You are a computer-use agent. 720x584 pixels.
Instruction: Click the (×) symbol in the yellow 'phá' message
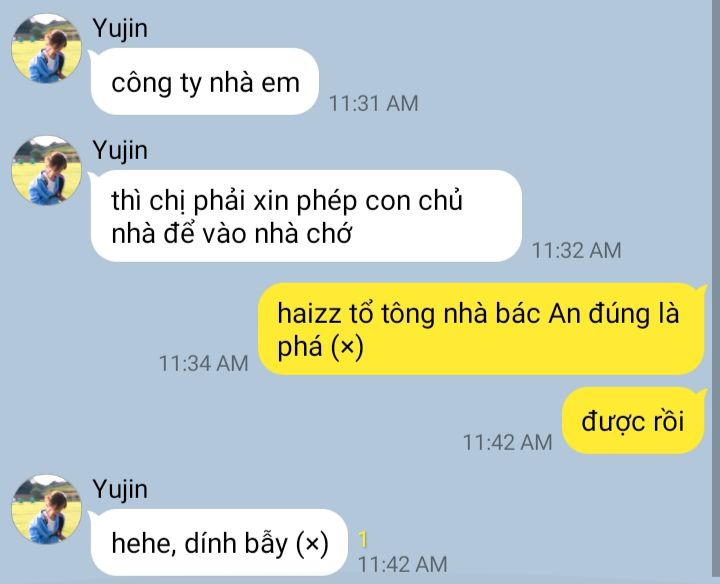tap(347, 346)
